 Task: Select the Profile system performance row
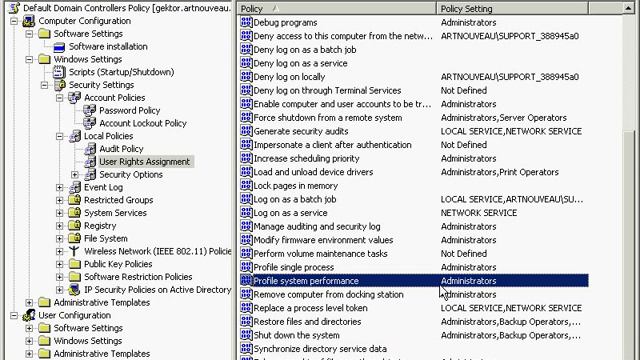pos(414,281)
